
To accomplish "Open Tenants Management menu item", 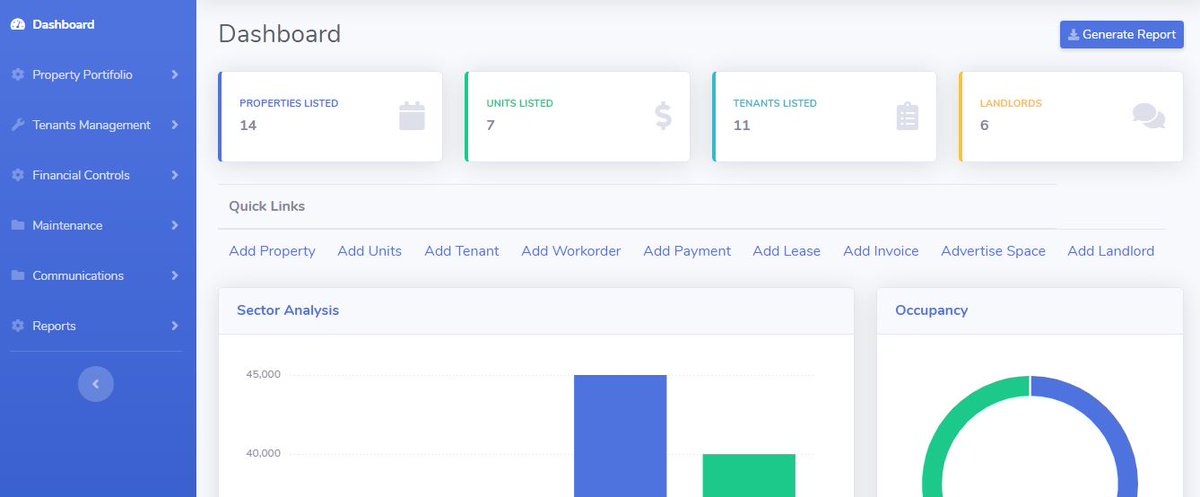I will [96, 125].
